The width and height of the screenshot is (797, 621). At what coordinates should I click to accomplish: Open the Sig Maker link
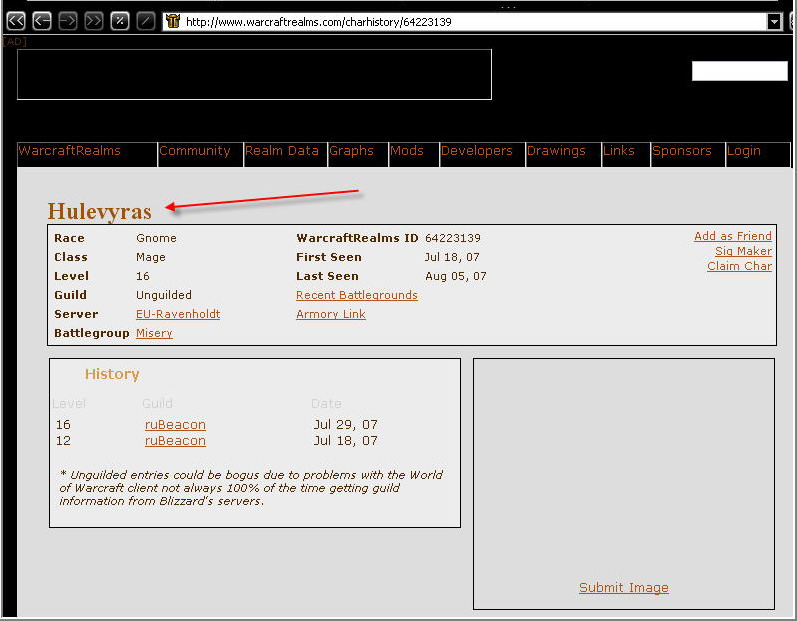pyautogui.click(x=743, y=251)
